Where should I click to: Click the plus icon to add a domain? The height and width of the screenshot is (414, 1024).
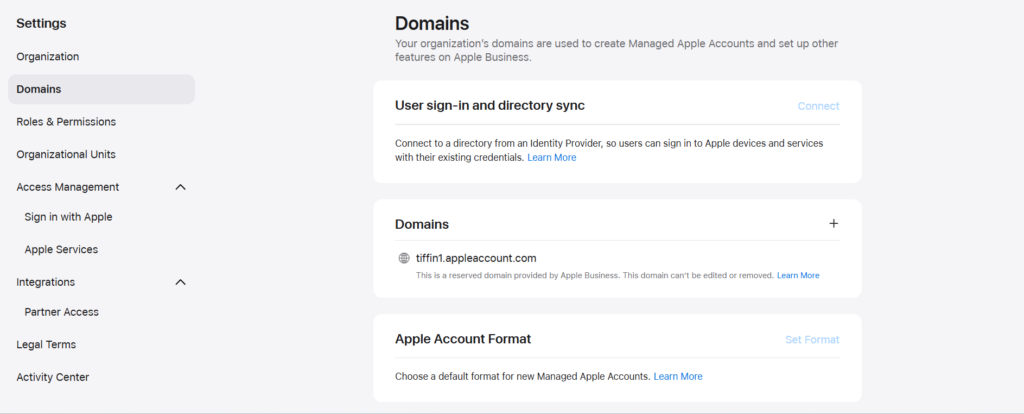click(833, 223)
